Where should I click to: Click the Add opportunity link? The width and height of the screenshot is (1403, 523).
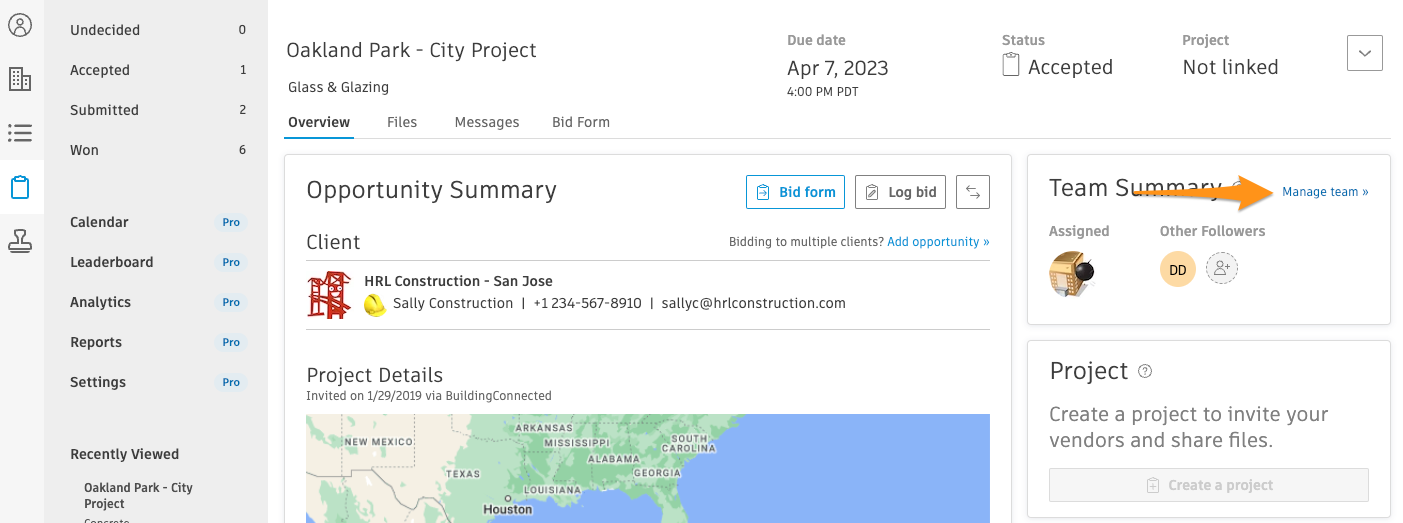938,242
